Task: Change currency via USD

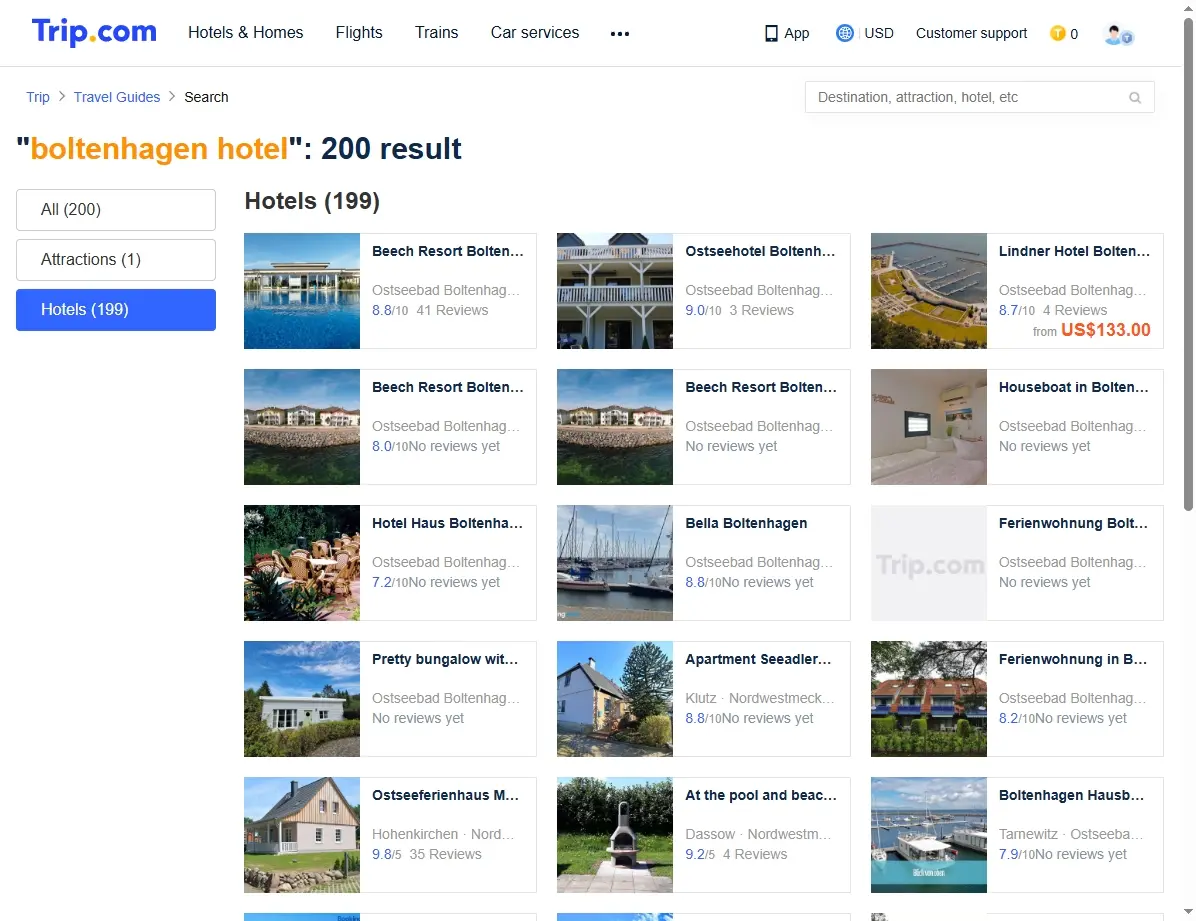Action: pyautogui.click(x=879, y=34)
